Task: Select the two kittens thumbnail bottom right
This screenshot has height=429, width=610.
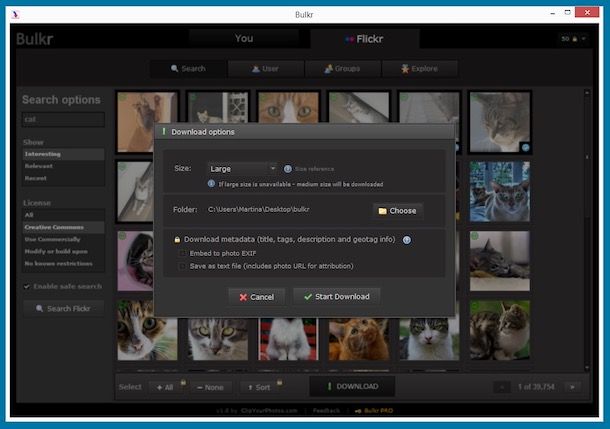Action: pos(500,330)
